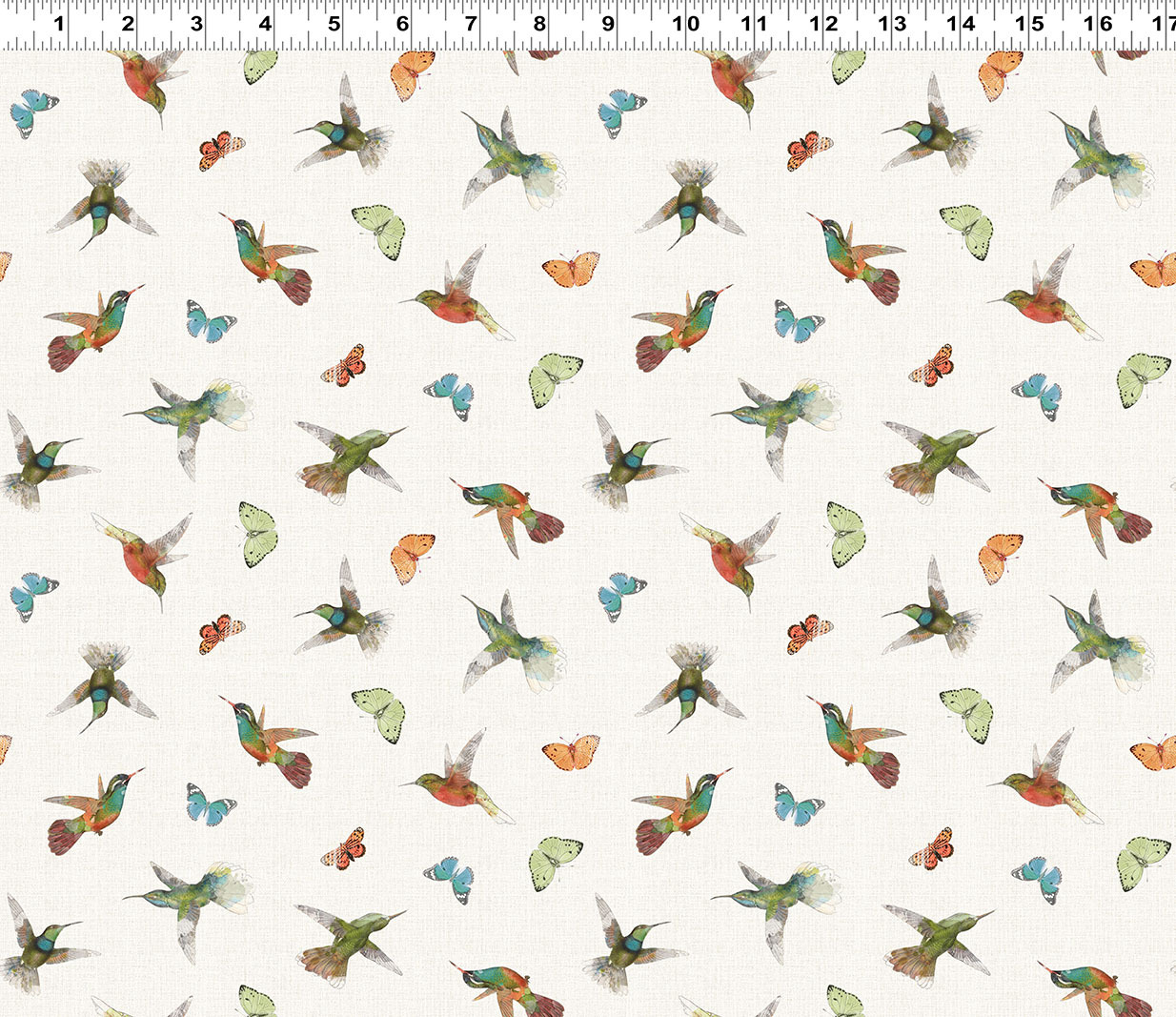Image resolution: width=1176 pixels, height=1017 pixels.
Task: Click the ruler number 3
Action: click(196, 23)
